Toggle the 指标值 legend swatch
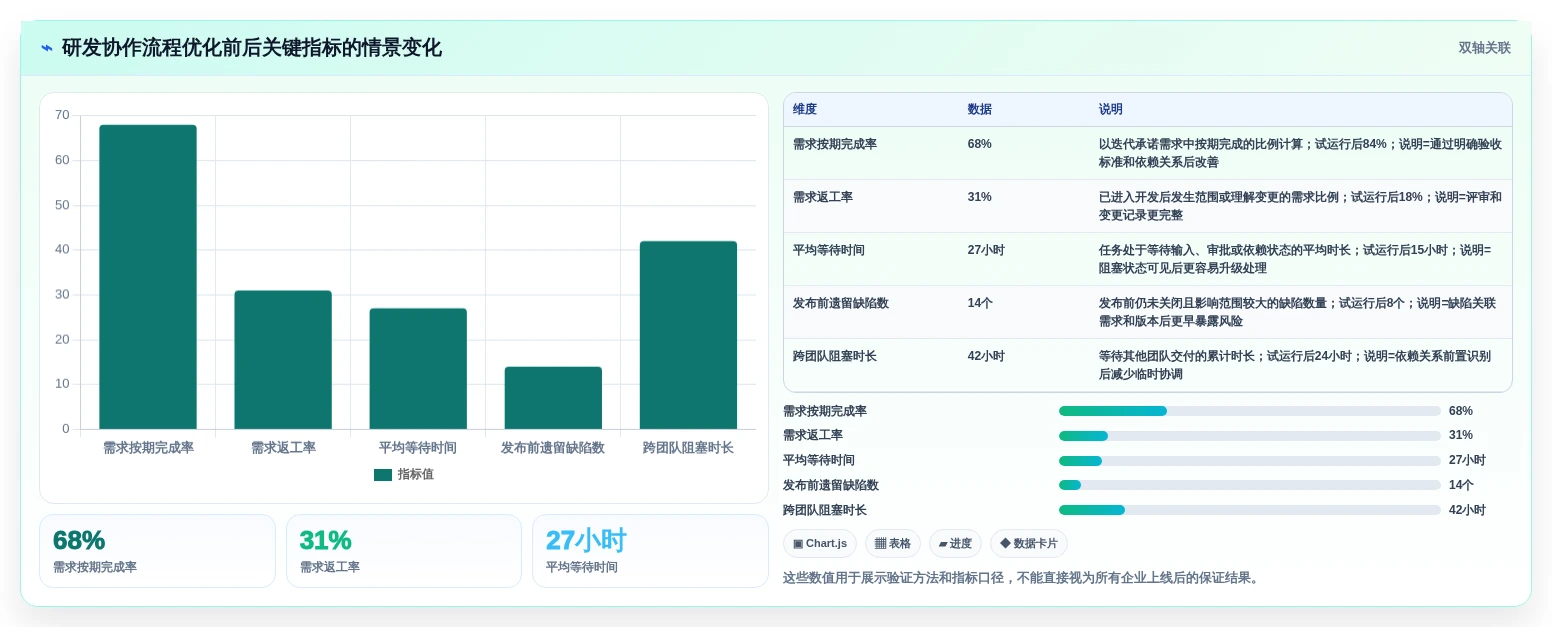The height and width of the screenshot is (627, 1552). (383, 475)
